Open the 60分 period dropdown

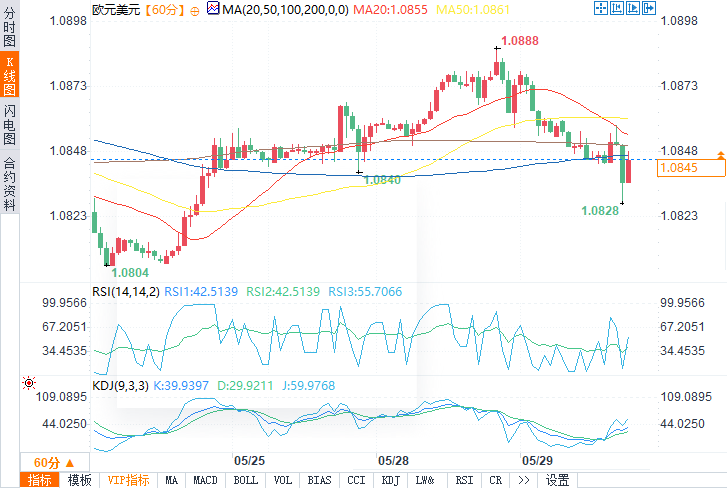(x=54, y=462)
